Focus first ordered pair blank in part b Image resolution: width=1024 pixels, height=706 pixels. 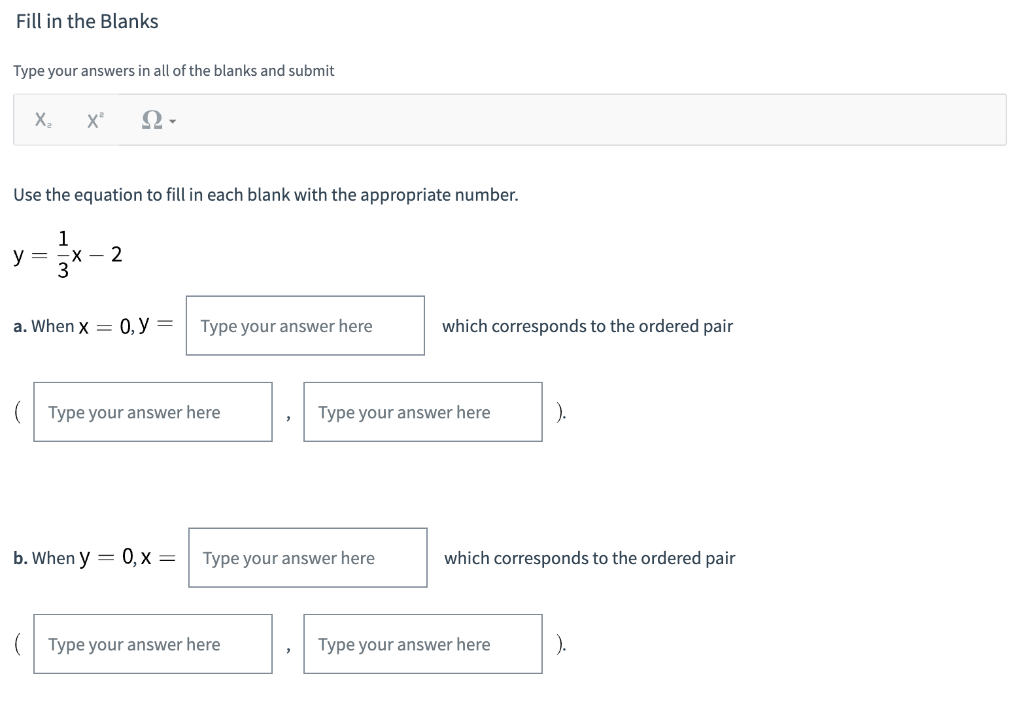[153, 644]
